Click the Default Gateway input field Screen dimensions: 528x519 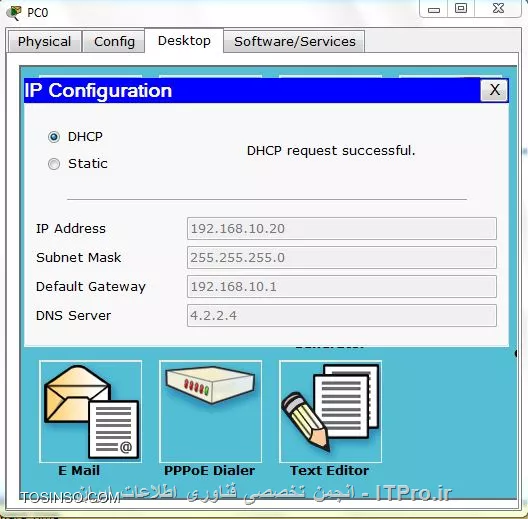pyautogui.click(x=342, y=287)
